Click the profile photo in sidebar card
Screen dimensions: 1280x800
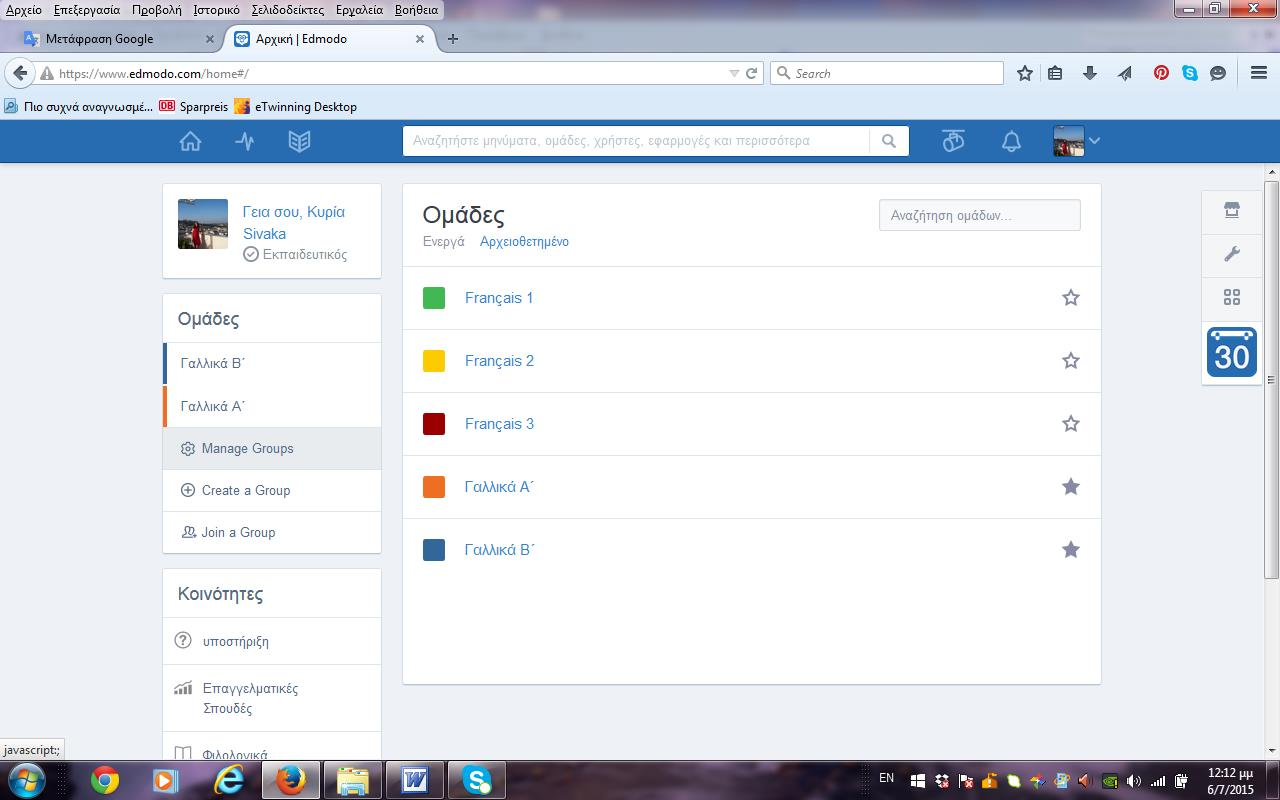(x=203, y=224)
